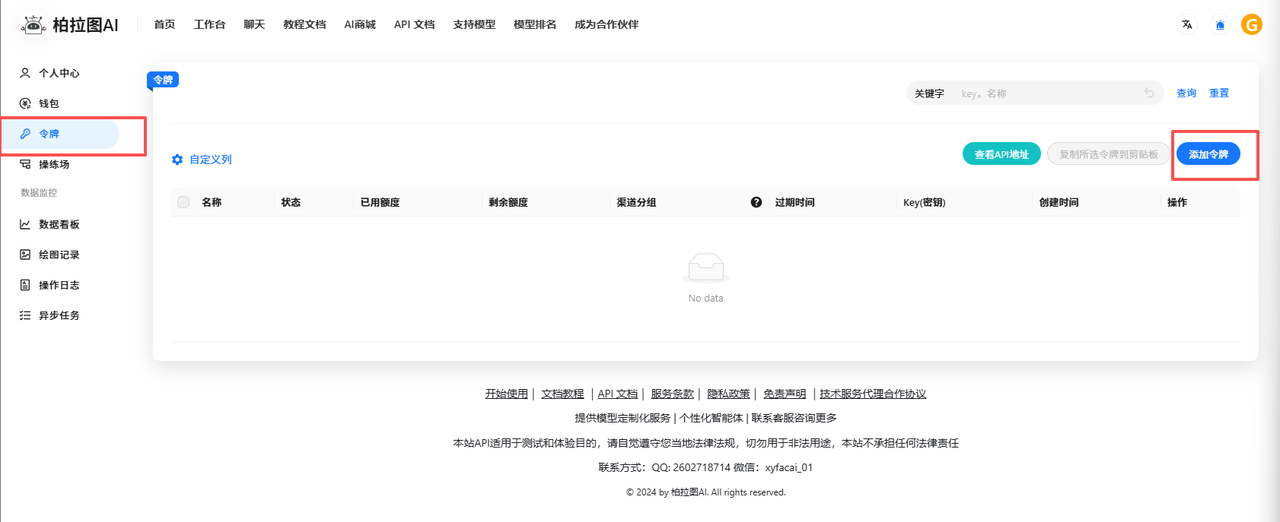
Task: Open 钱包 from the sidebar
Action: coord(49,104)
